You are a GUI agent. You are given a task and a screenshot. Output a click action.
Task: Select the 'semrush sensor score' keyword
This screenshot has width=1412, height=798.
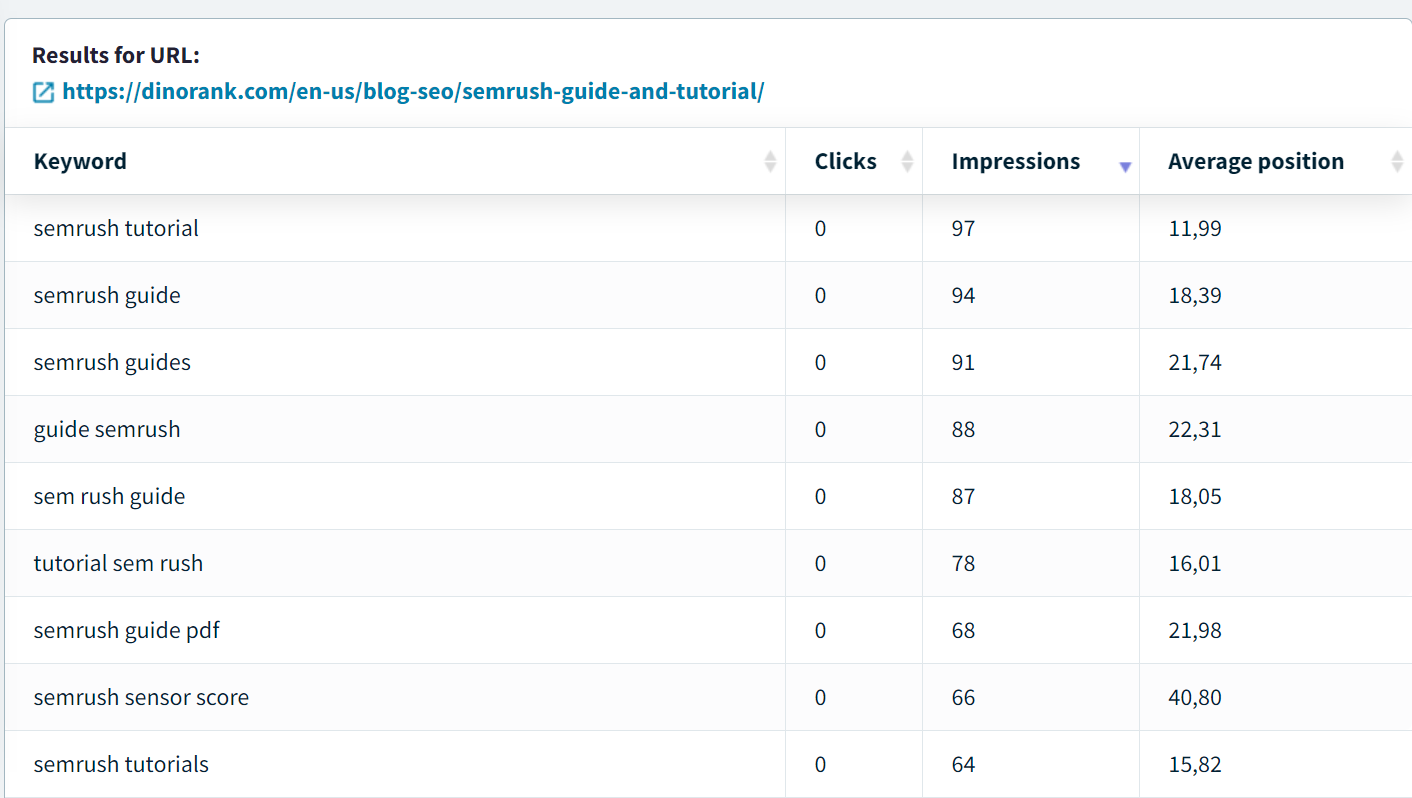[141, 697]
